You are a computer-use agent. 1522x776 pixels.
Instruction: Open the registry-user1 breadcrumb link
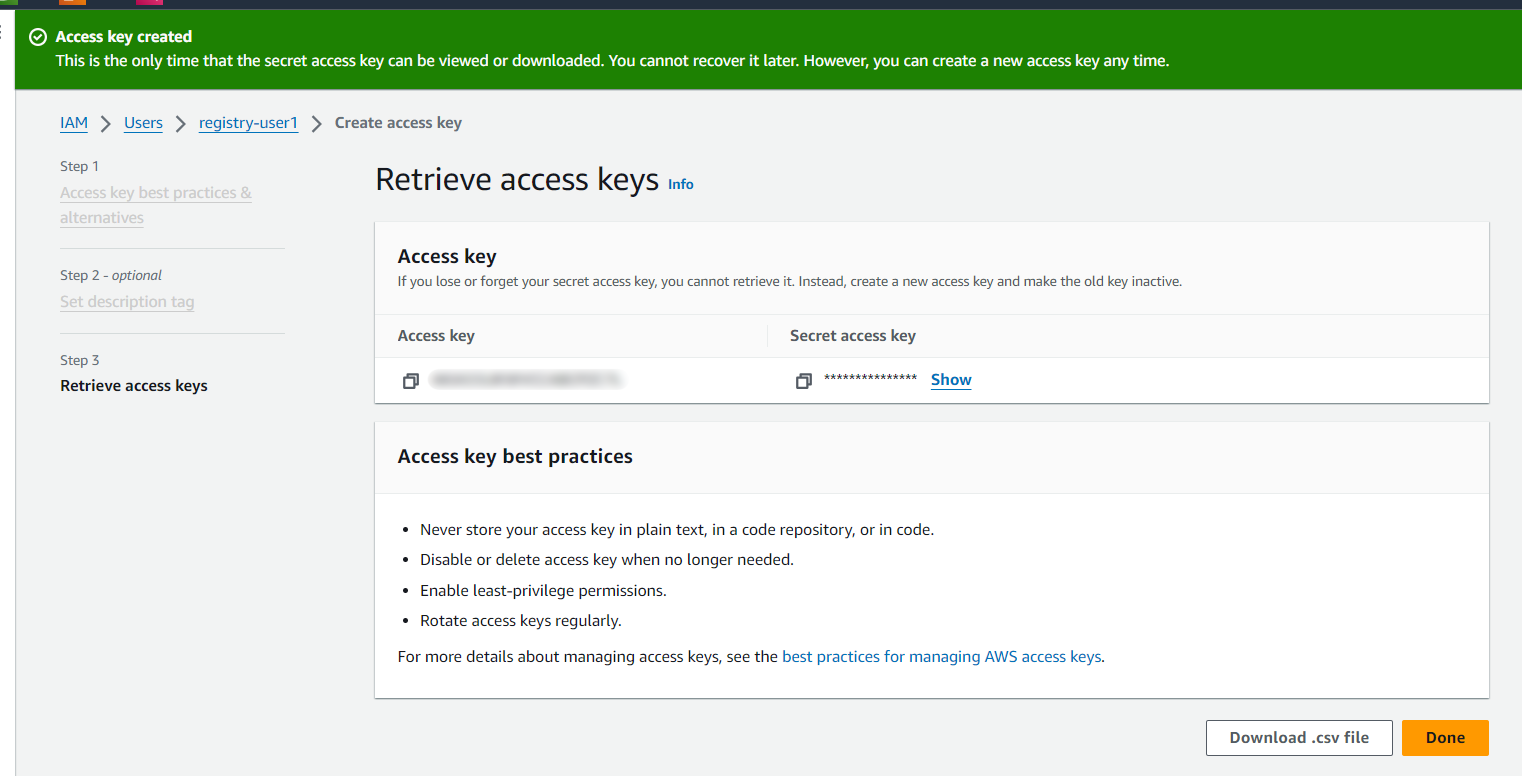click(x=248, y=123)
